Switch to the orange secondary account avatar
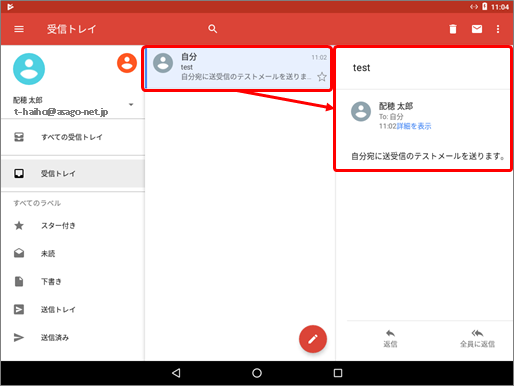The height and width of the screenshot is (386, 514). coord(127,63)
